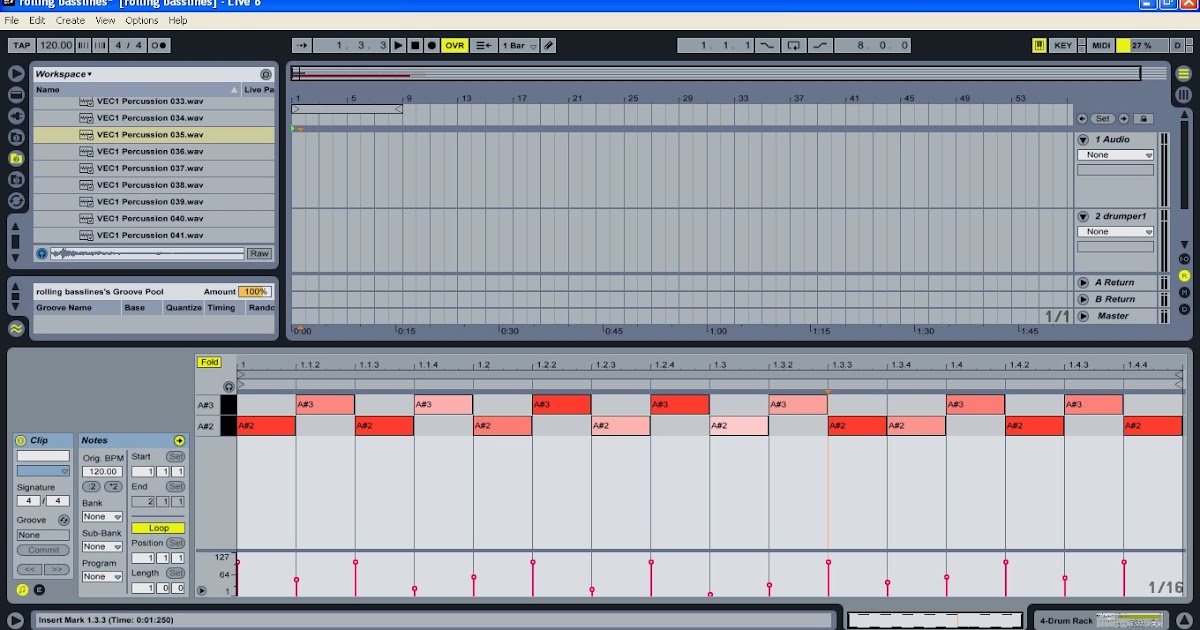Open the Bank dropdown in the Notes panel
The image size is (1200, 630).
[x=103, y=517]
